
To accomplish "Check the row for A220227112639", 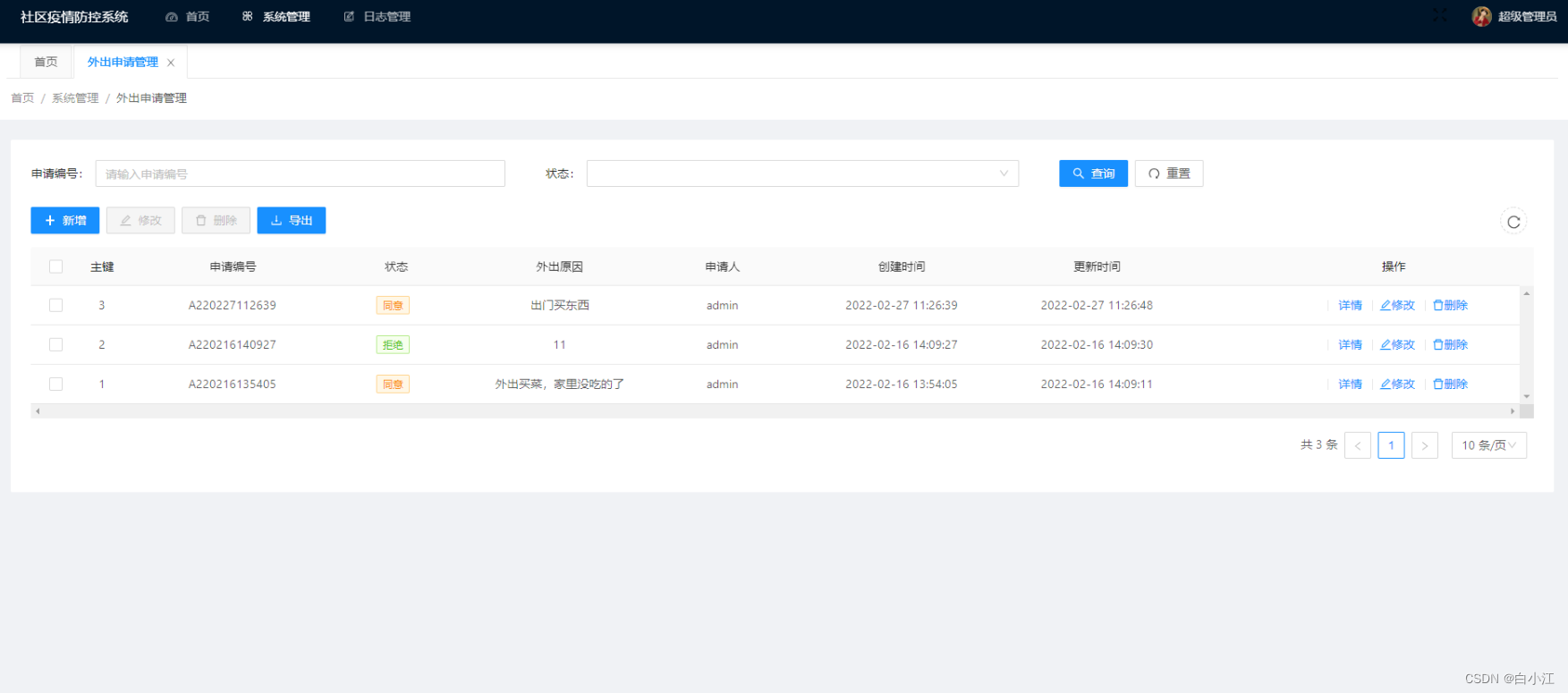I will coord(56,305).
